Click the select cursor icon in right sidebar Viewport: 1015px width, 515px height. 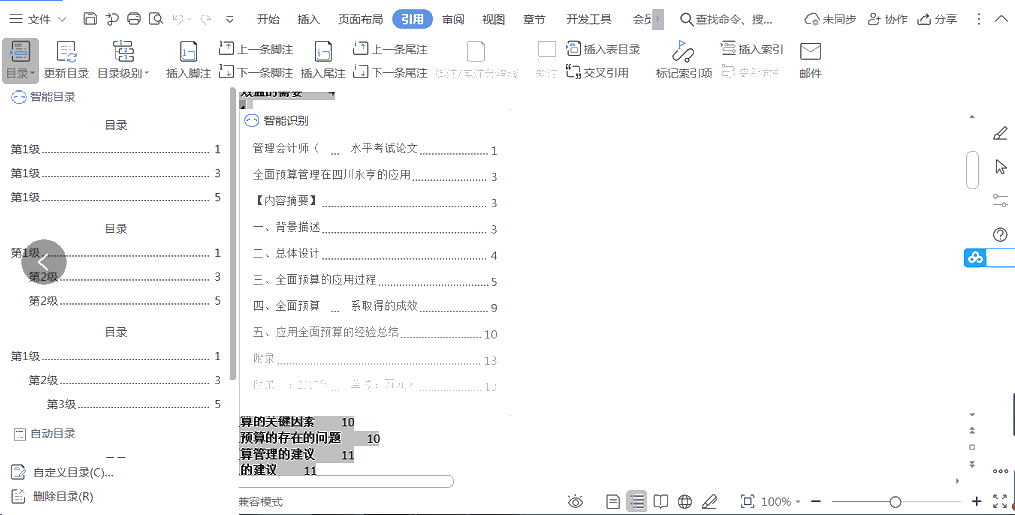(1000, 166)
